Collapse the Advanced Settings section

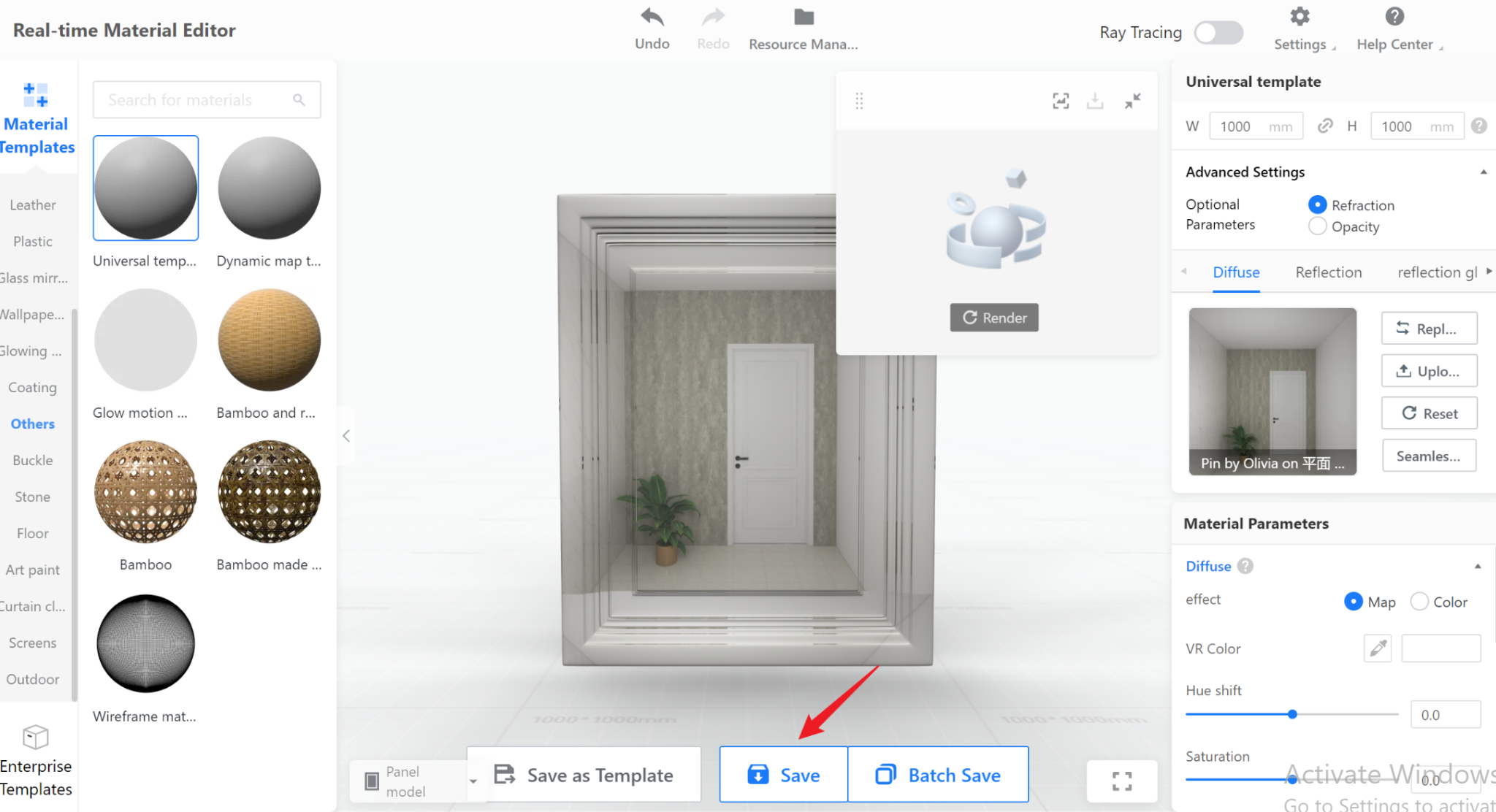[x=1483, y=172]
